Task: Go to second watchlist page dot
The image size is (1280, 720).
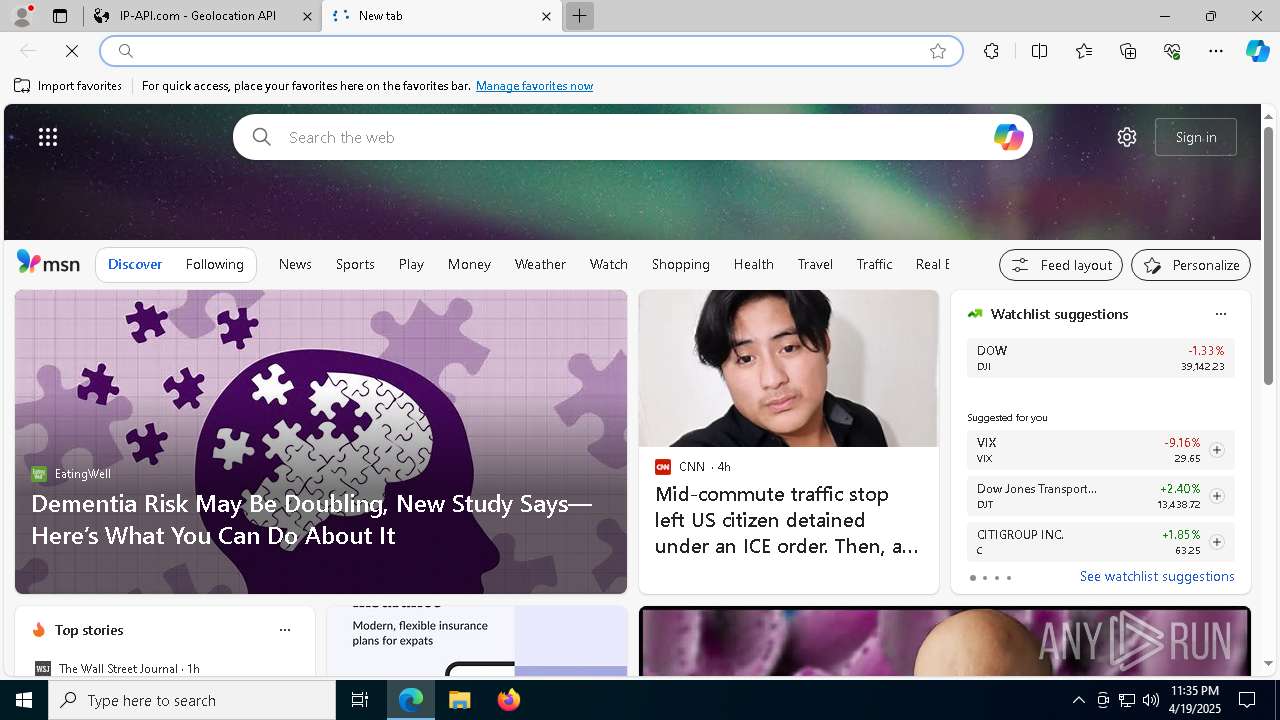Action: tap(984, 578)
